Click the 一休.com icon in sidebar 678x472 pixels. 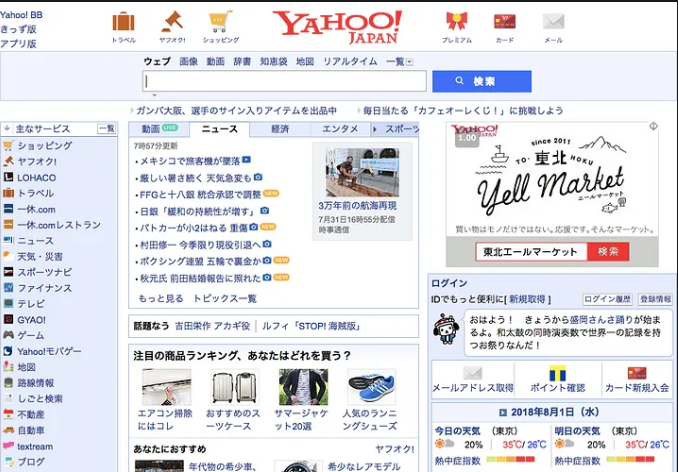(8, 209)
